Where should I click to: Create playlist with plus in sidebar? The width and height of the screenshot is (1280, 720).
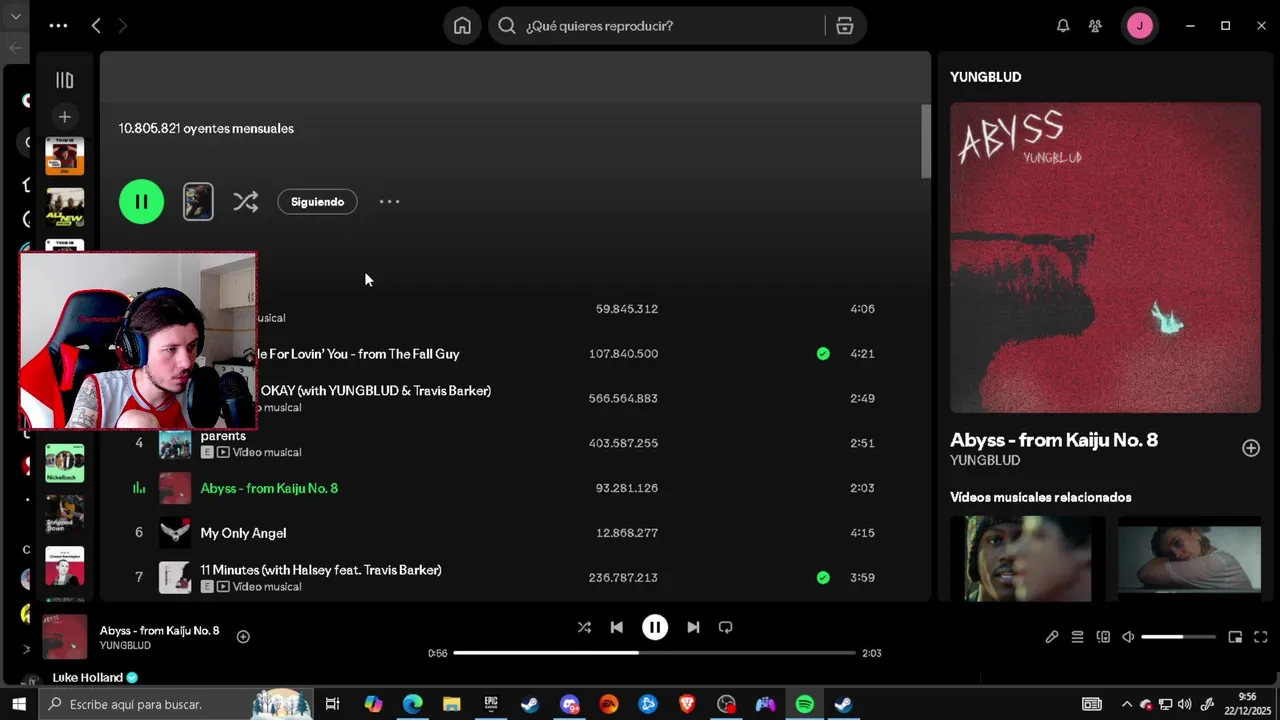click(64, 117)
